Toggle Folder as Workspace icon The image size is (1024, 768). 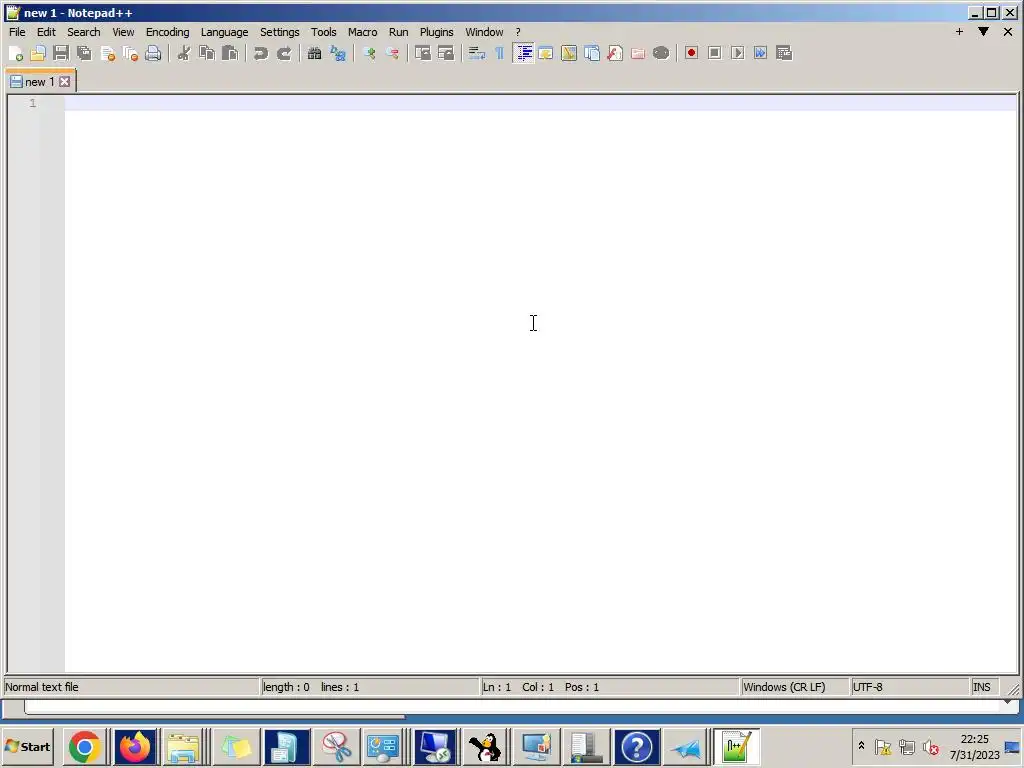[638, 54]
